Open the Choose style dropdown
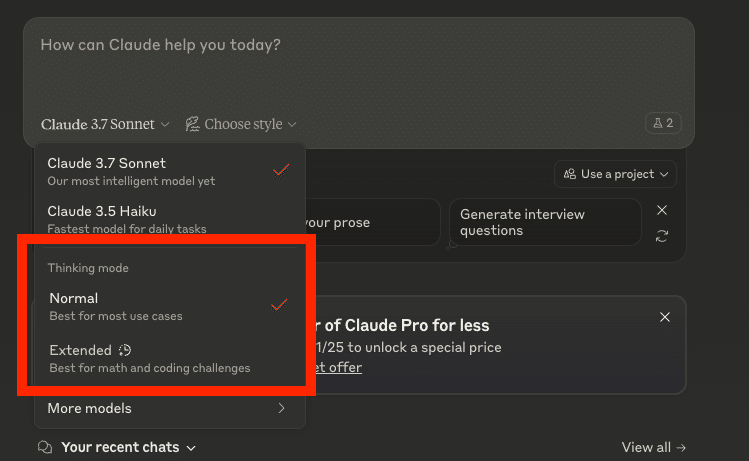This screenshot has height=461, width=749. pyautogui.click(x=241, y=125)
